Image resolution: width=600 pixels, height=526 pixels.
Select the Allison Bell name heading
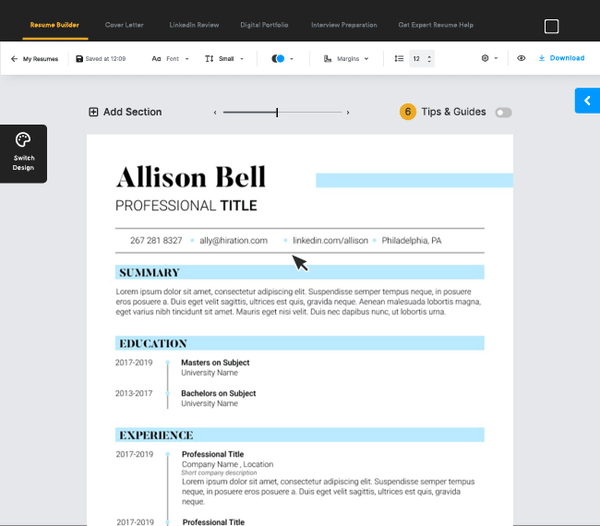coord(191,177)
